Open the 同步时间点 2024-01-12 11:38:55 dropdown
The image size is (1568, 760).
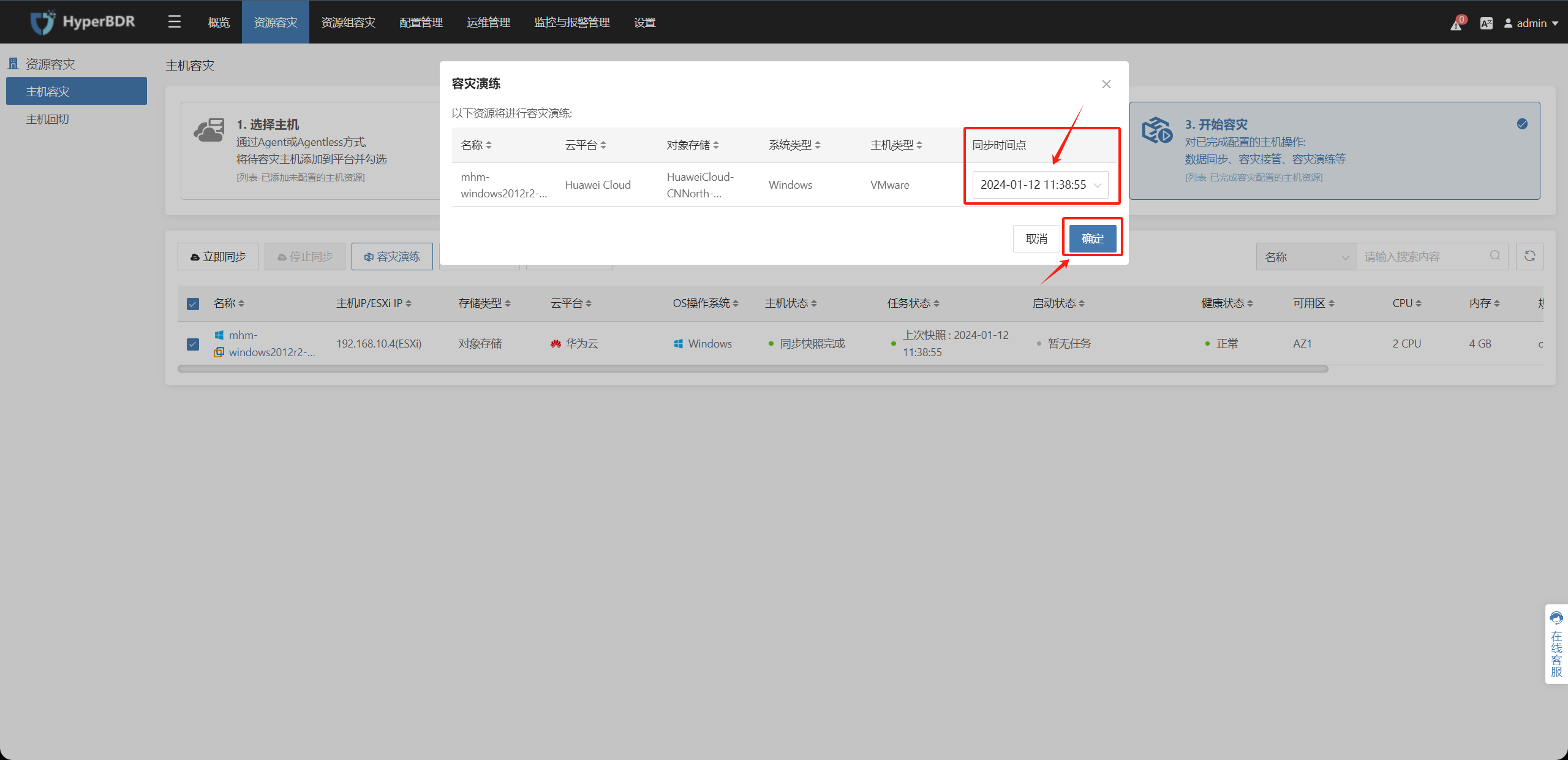1040,184
